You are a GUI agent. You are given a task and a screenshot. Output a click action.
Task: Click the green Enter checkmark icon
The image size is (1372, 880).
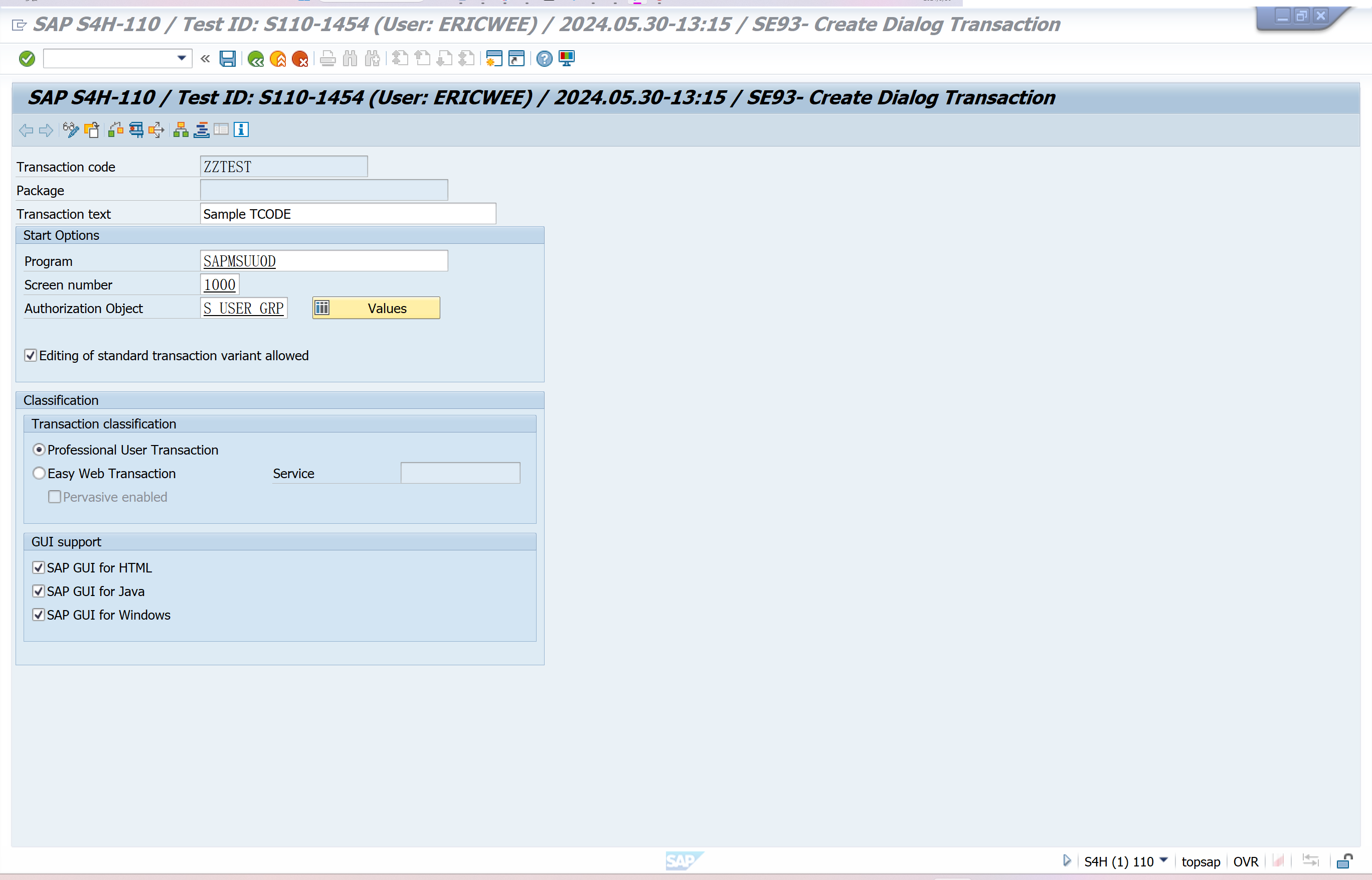click(x=27, y=59)
